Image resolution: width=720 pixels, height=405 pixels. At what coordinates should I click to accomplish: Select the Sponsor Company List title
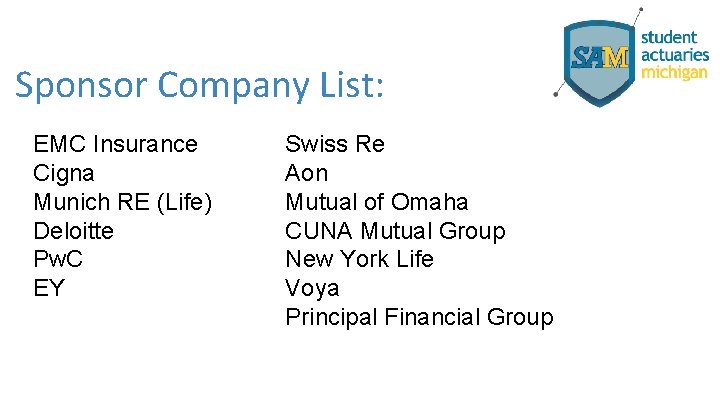tap(199, 85)
